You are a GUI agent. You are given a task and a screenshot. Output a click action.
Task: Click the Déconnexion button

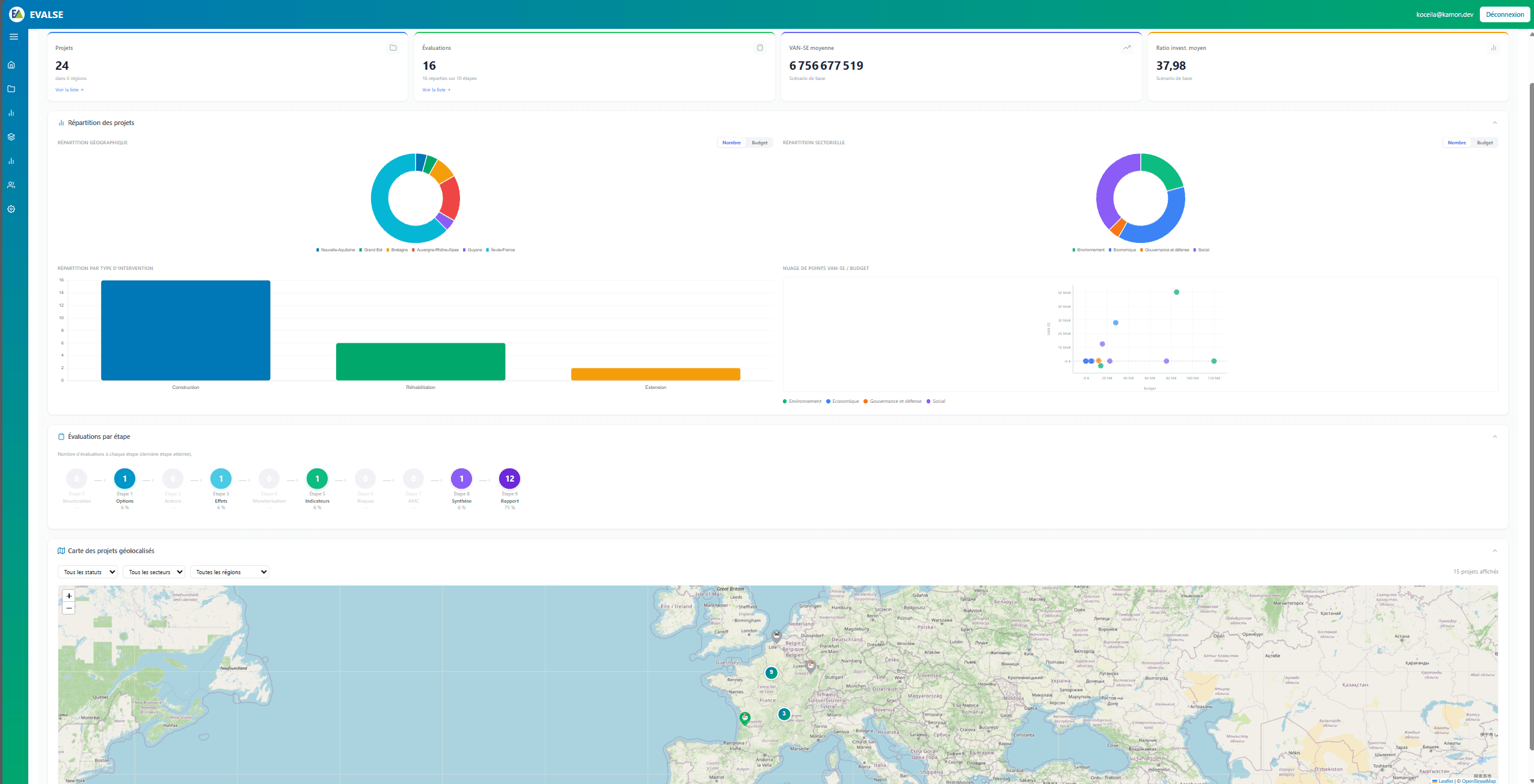[1505, 14]
